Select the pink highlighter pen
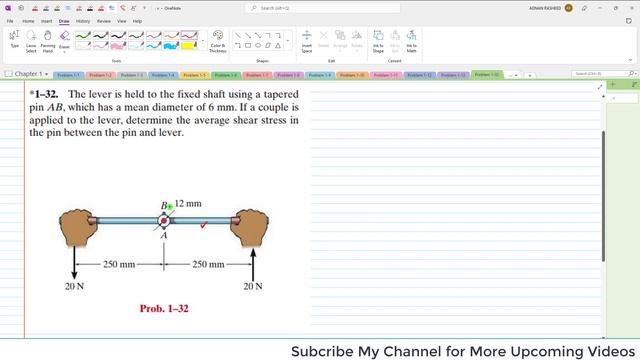 tap(118, 46)
